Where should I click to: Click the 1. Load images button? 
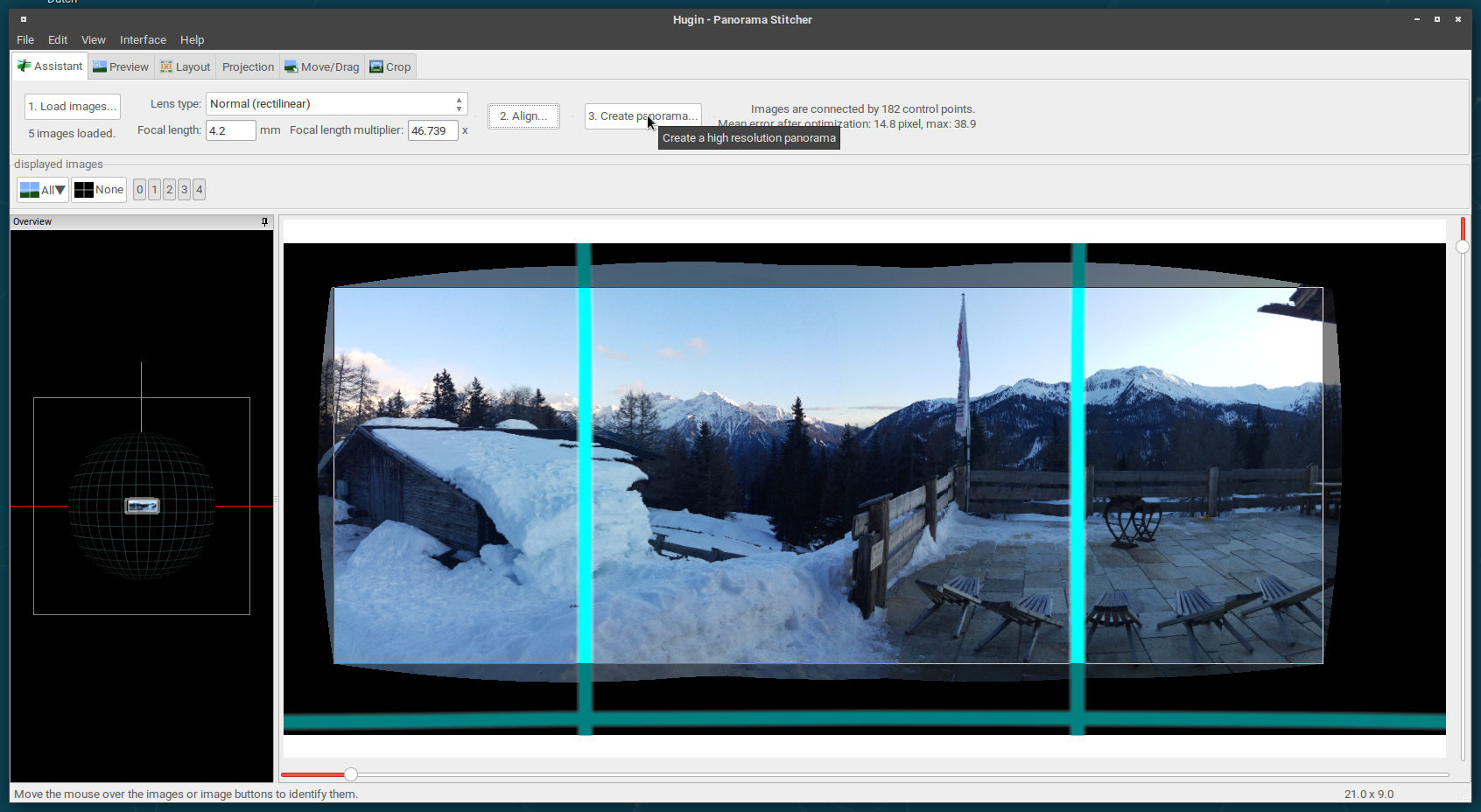click(73, 106)
